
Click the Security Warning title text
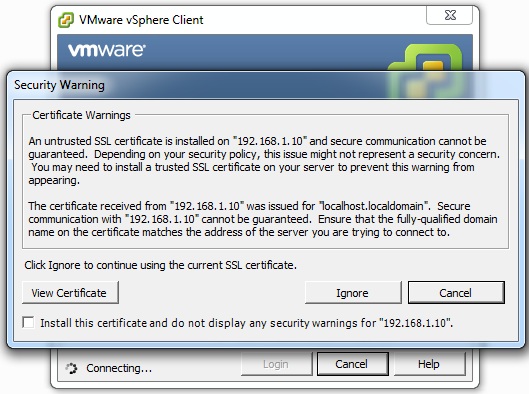(59, 85)
